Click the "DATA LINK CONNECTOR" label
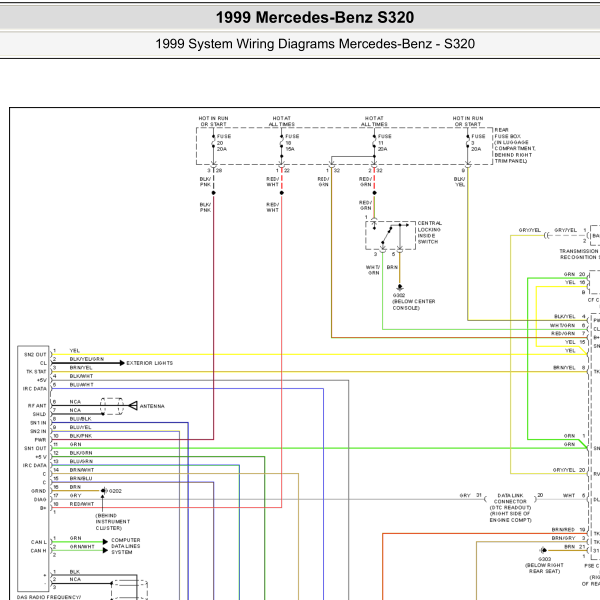Screen dimensions: 600x600 pos(510,498)
